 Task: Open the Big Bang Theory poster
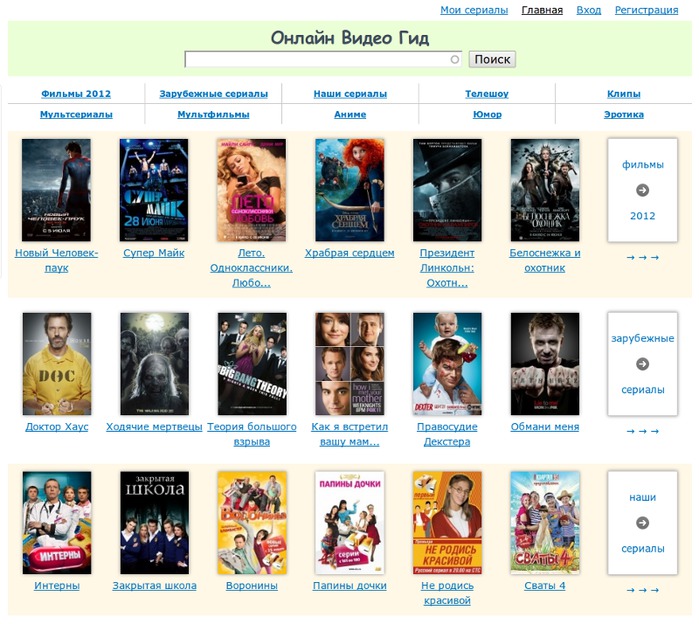point(252,364)
